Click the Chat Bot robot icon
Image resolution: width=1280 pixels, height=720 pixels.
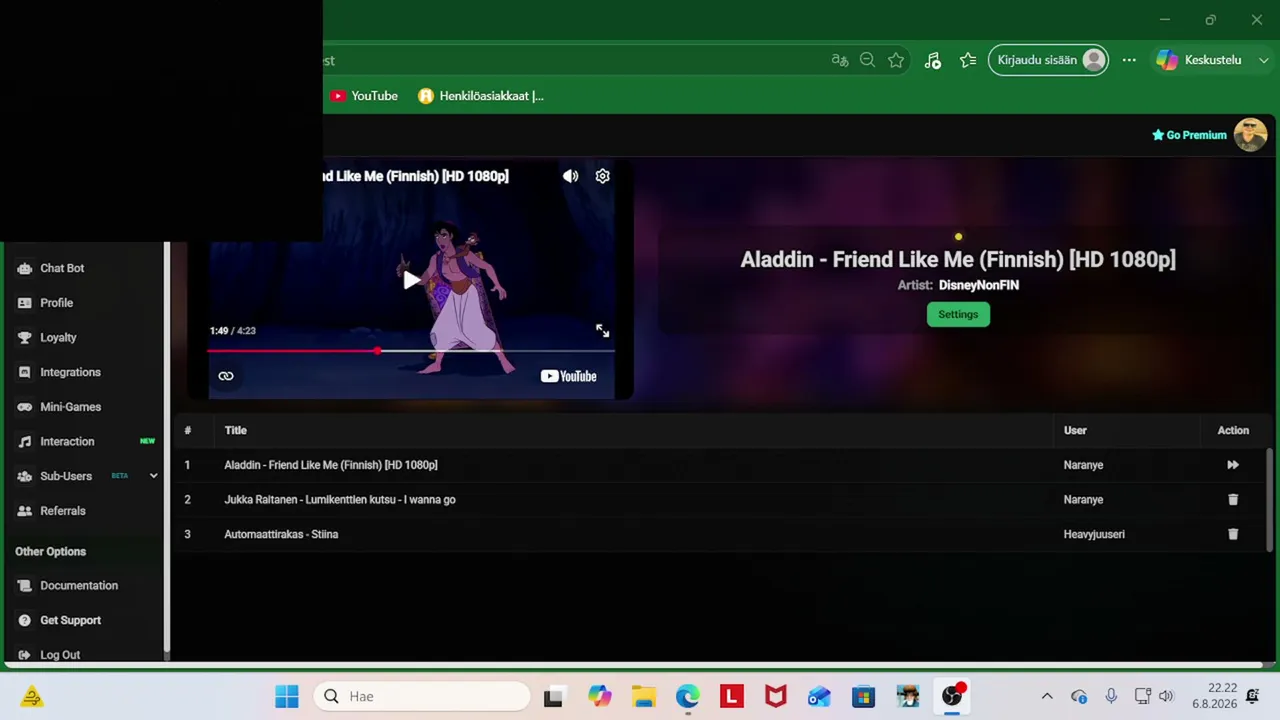click(24, 268)
